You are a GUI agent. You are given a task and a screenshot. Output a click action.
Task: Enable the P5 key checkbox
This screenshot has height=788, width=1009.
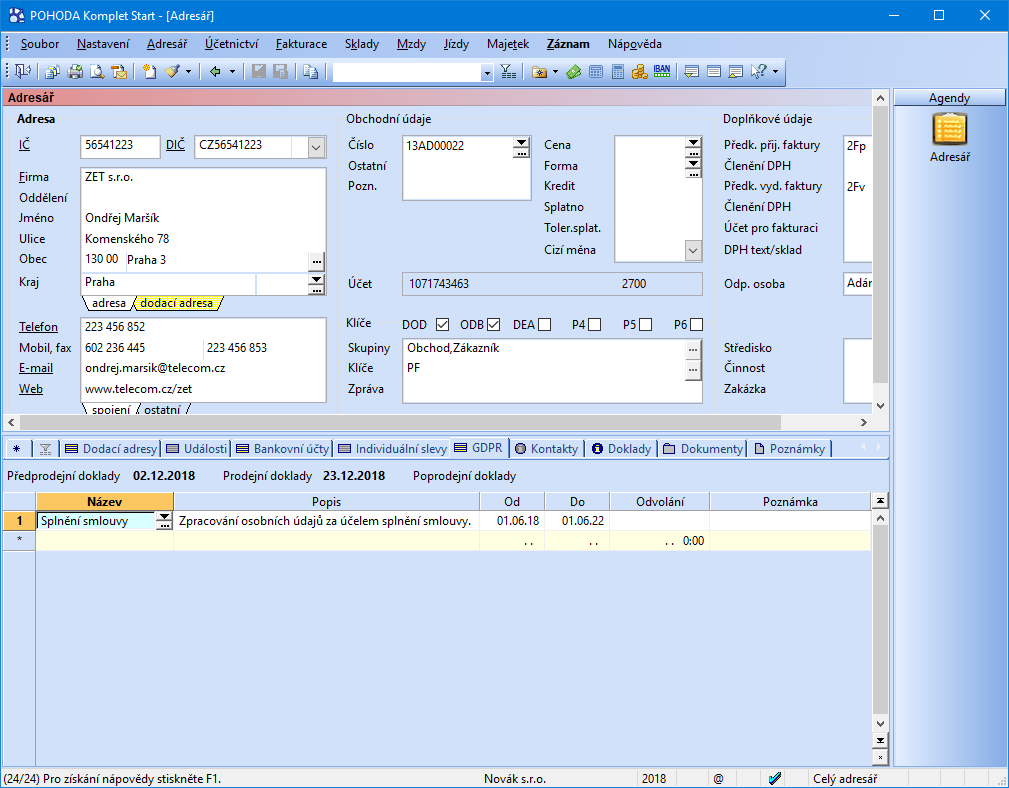coord(645,325)
